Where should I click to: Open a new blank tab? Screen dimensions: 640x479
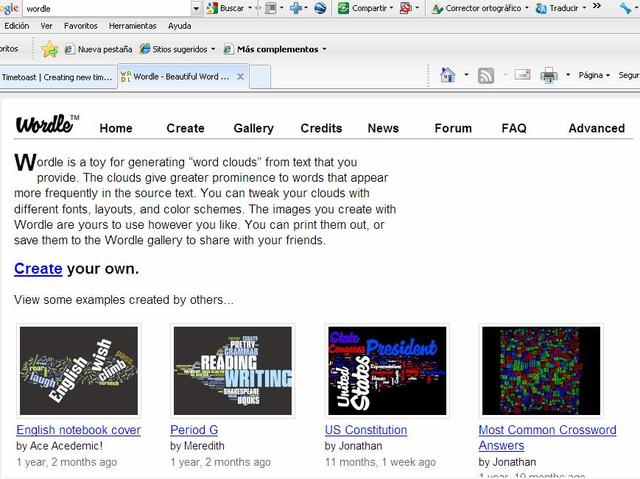(x=260, y=77)
